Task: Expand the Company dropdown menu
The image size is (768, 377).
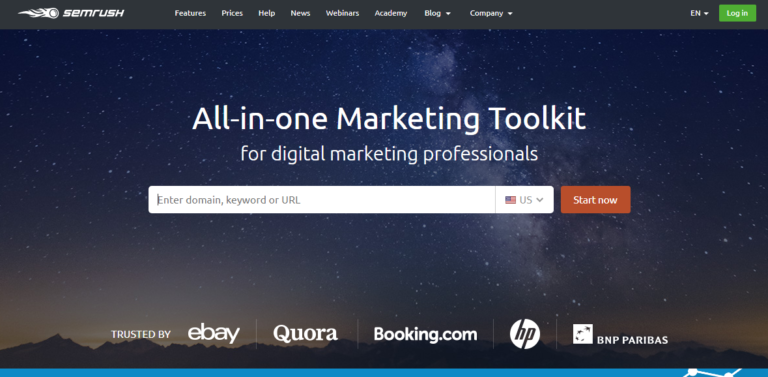Action: pyautogui.click(x=491, y=13)
